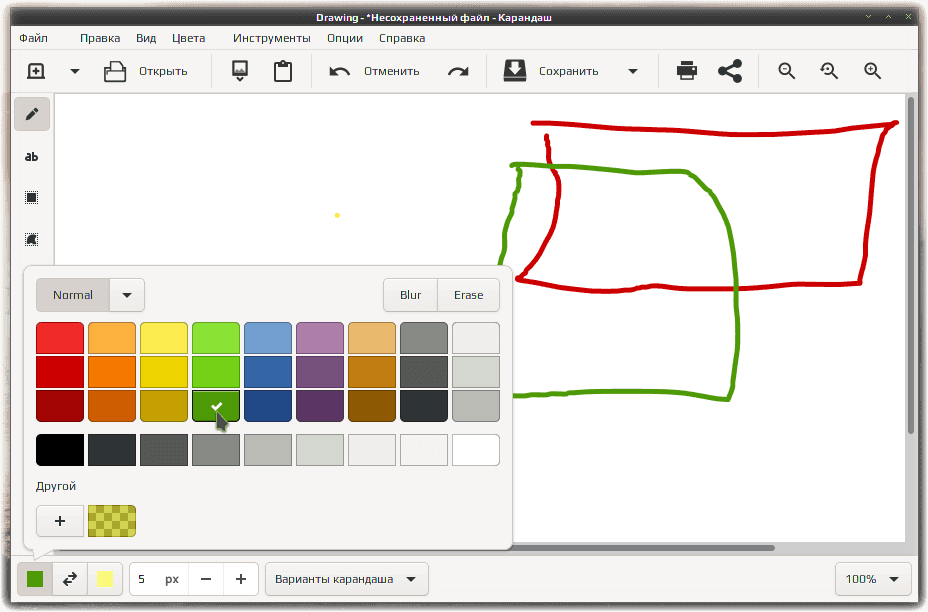Swap main and secondary colors
Screen dimensions: 928x612
[x=70, y=579]
